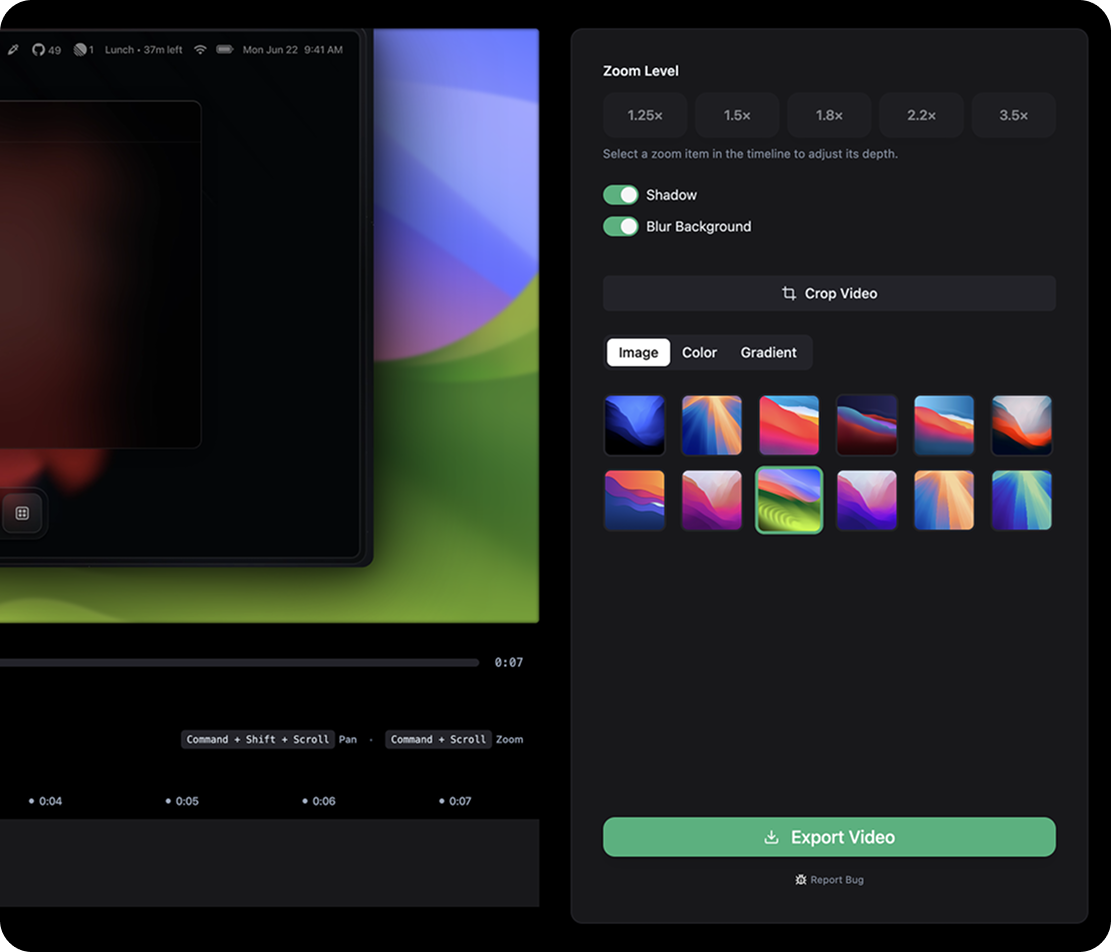1111x952 pixels.
Task: Choose the blue-green rays wallpaper, last in bottom row
Action: [x=1022, y=500]
